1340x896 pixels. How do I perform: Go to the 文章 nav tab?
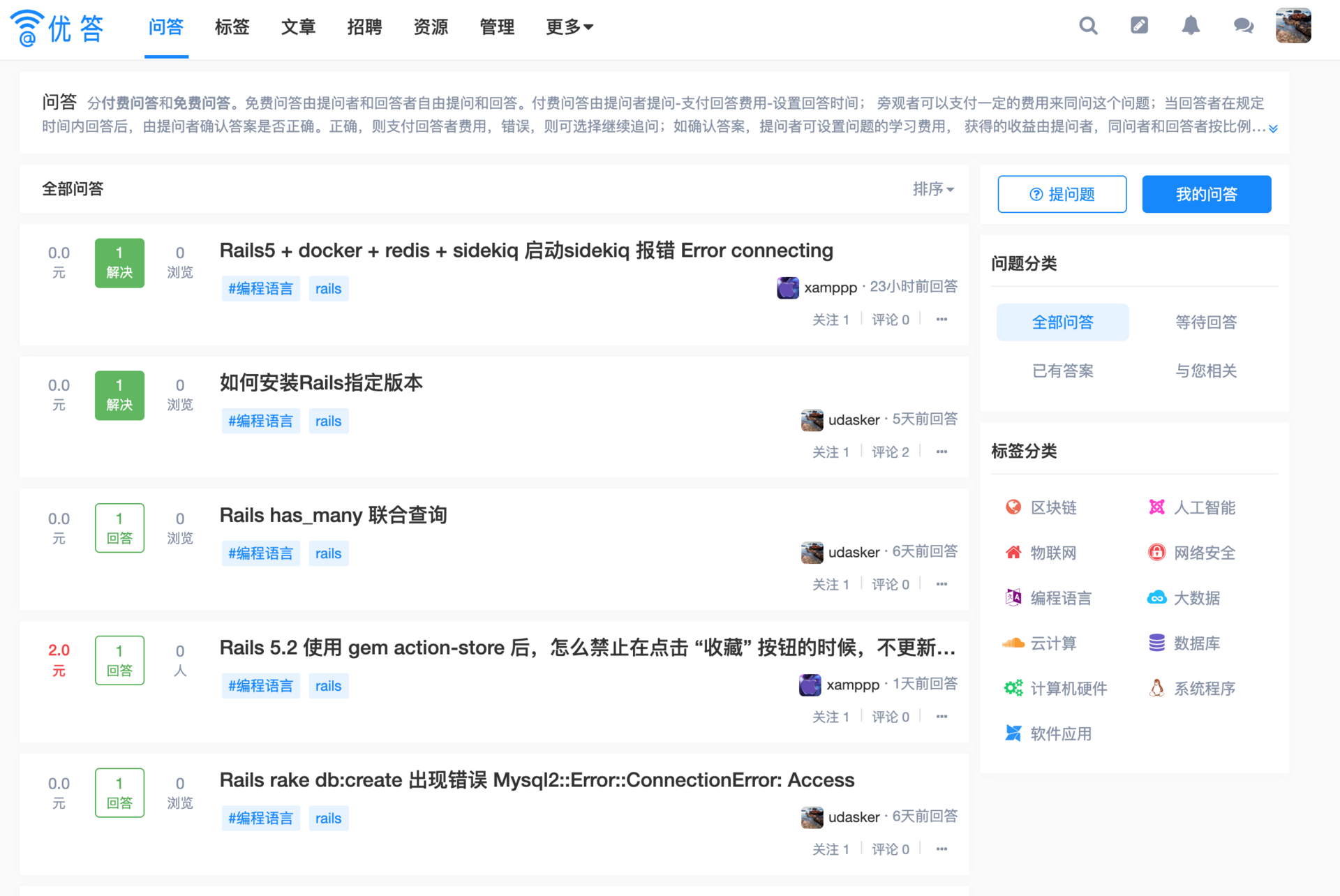click(299, 27)
